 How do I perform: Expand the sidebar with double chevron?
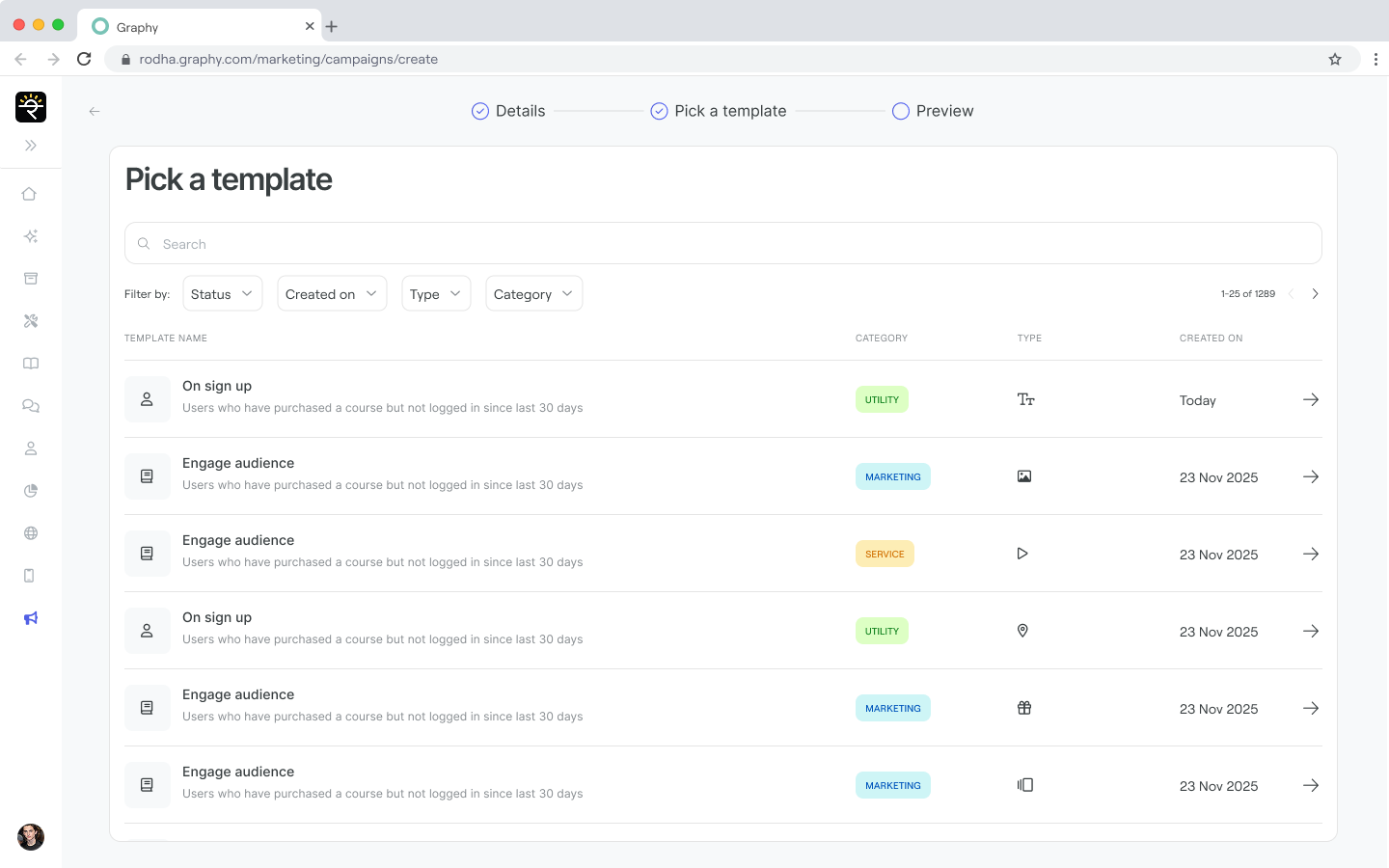30,146
